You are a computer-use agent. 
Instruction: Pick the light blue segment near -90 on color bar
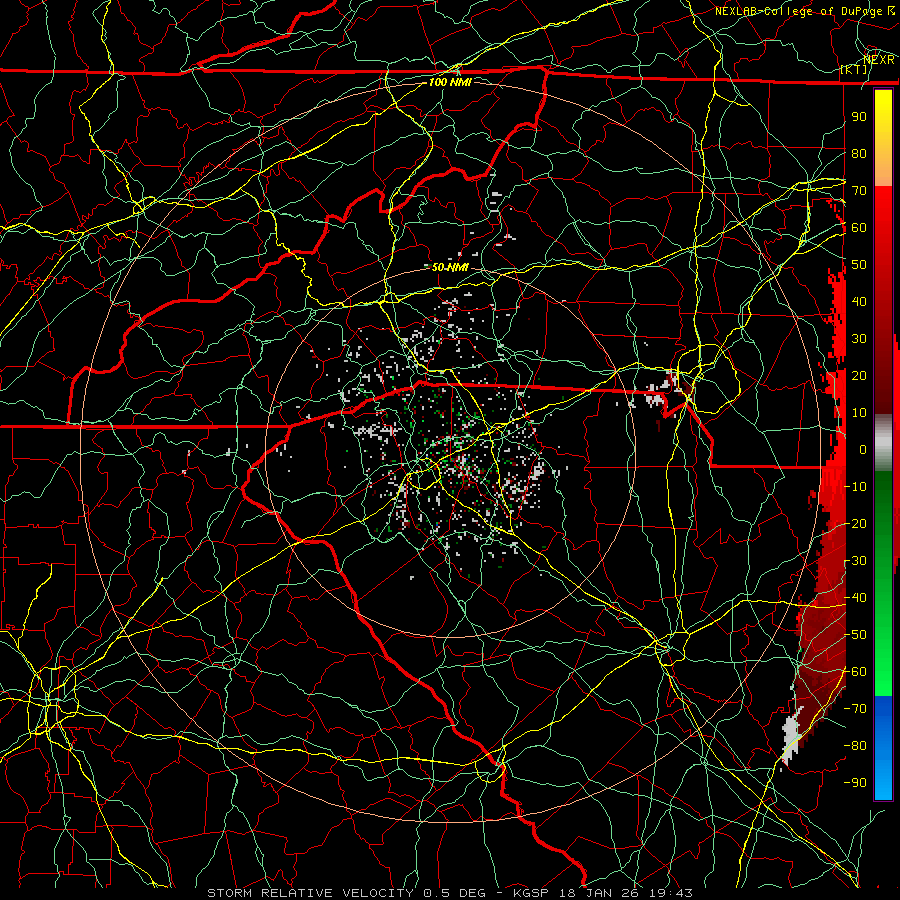pos(883,781)
